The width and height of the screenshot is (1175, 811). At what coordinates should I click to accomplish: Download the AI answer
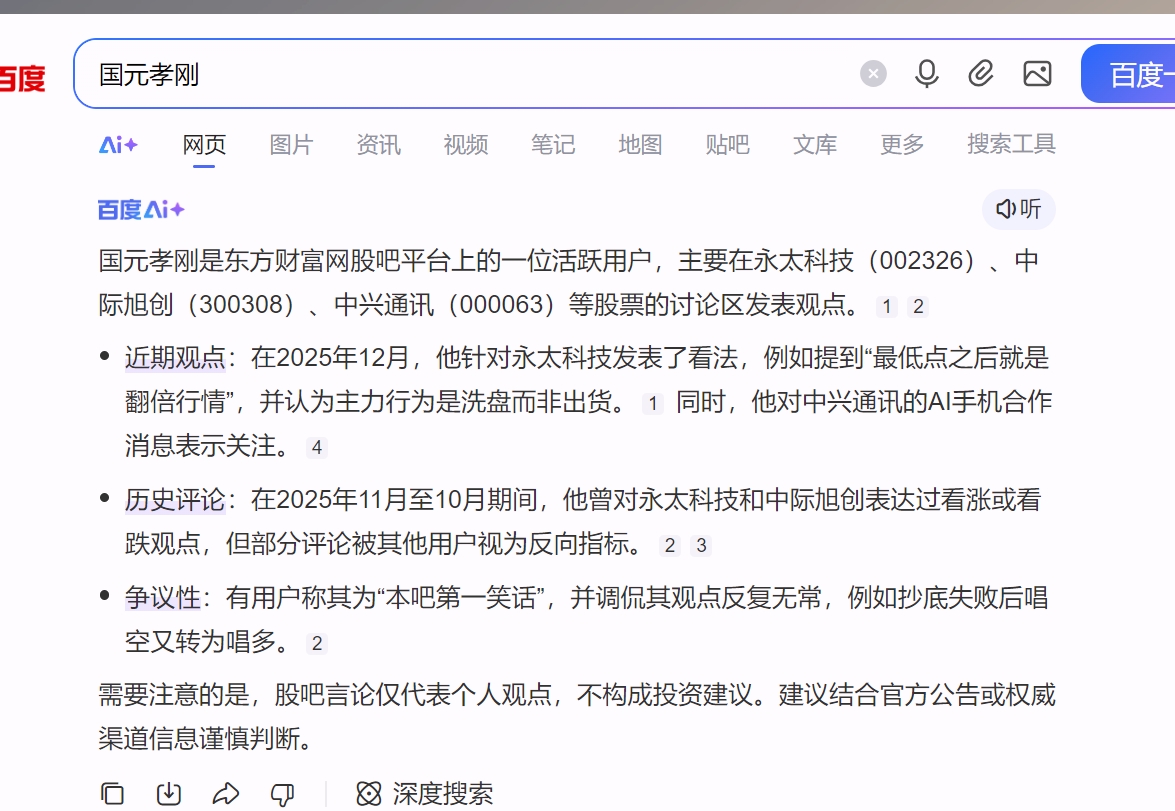coord(169,793)
